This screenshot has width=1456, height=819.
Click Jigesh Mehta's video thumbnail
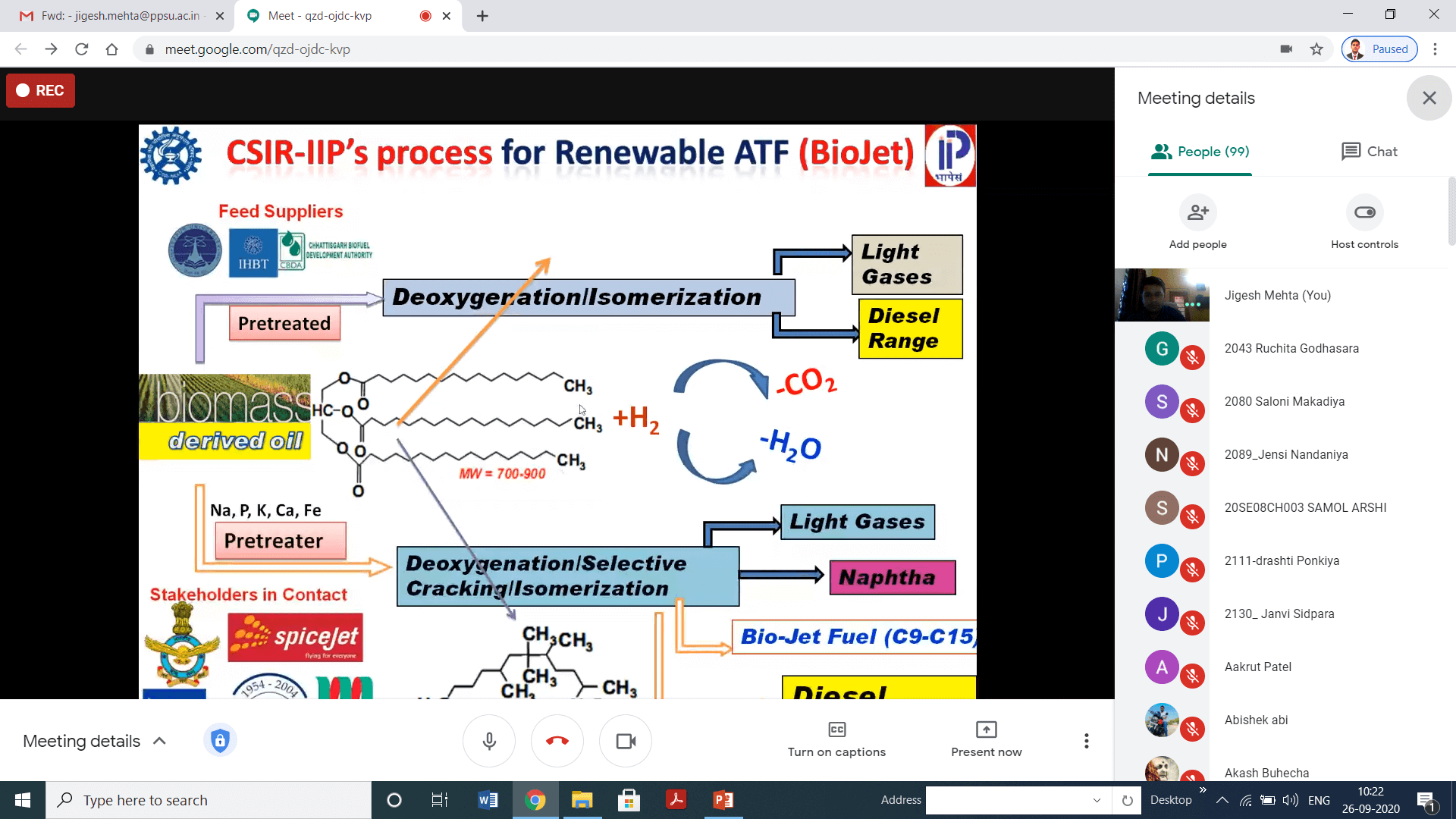pos(1162,295)
